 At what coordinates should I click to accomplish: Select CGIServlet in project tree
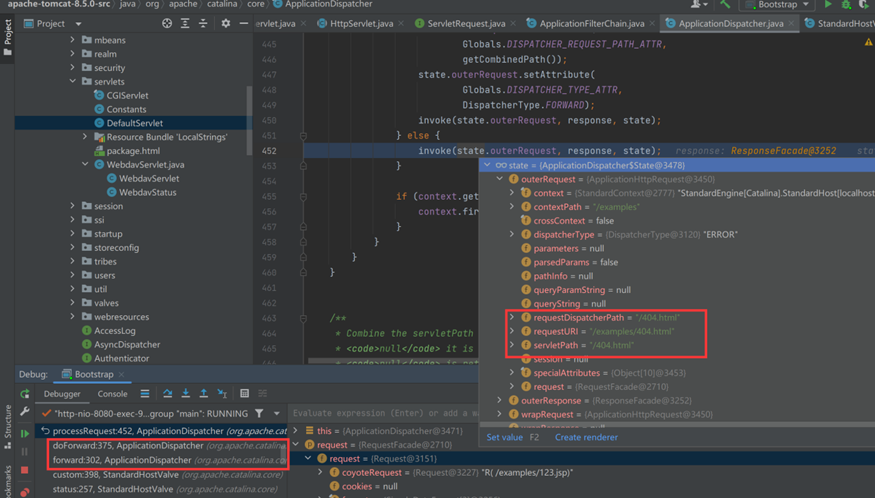click(x=127, y=95)
